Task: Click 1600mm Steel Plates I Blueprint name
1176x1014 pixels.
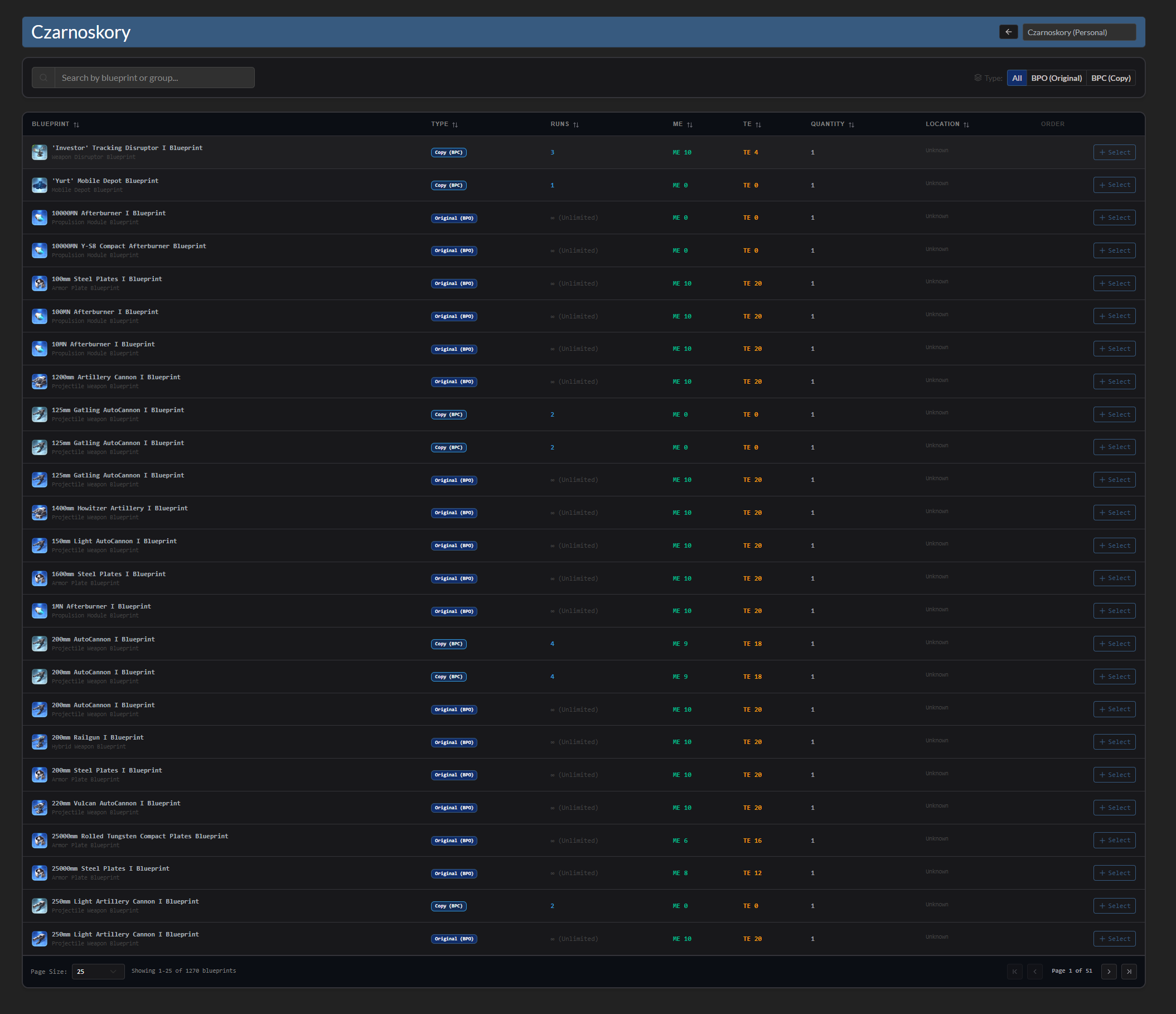Action: click(x=109, y=574)
